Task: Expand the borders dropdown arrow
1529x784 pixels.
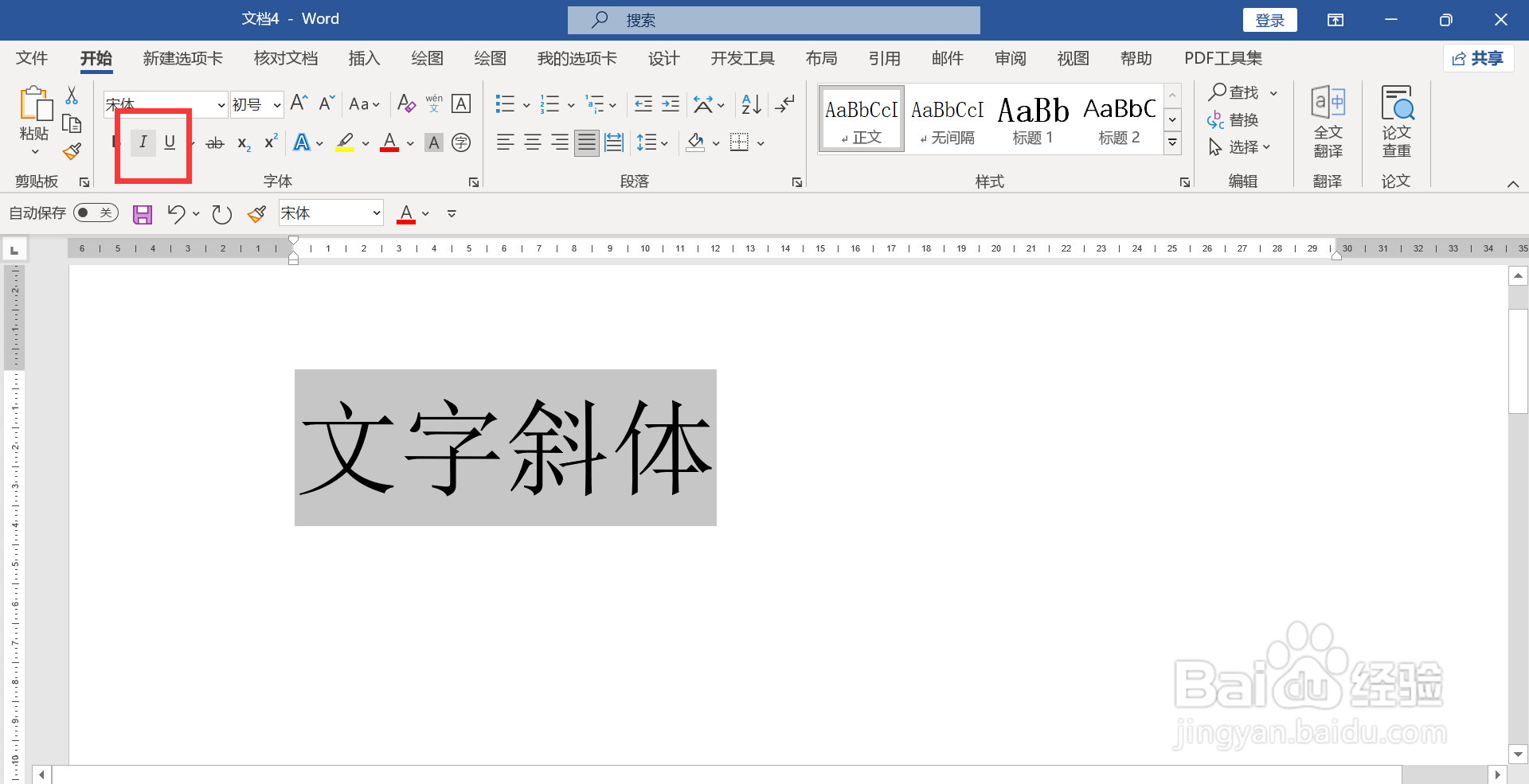Action: 761,144
